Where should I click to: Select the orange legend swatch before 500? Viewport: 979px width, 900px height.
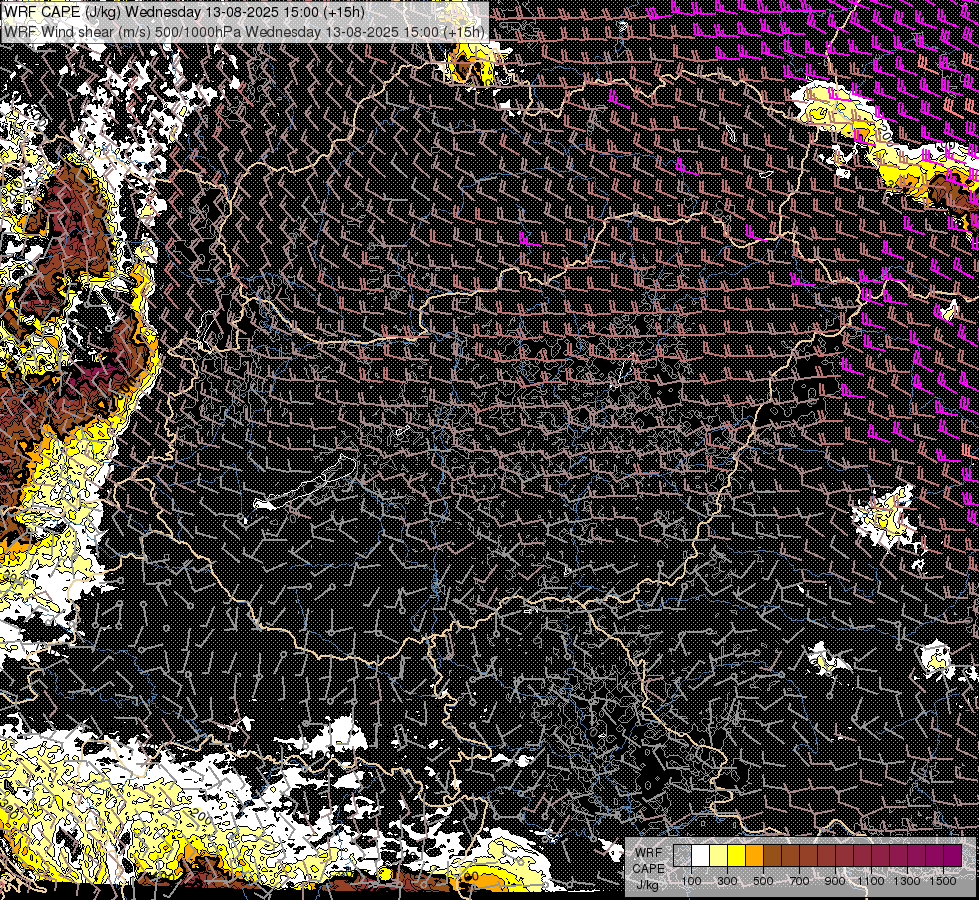754,855
